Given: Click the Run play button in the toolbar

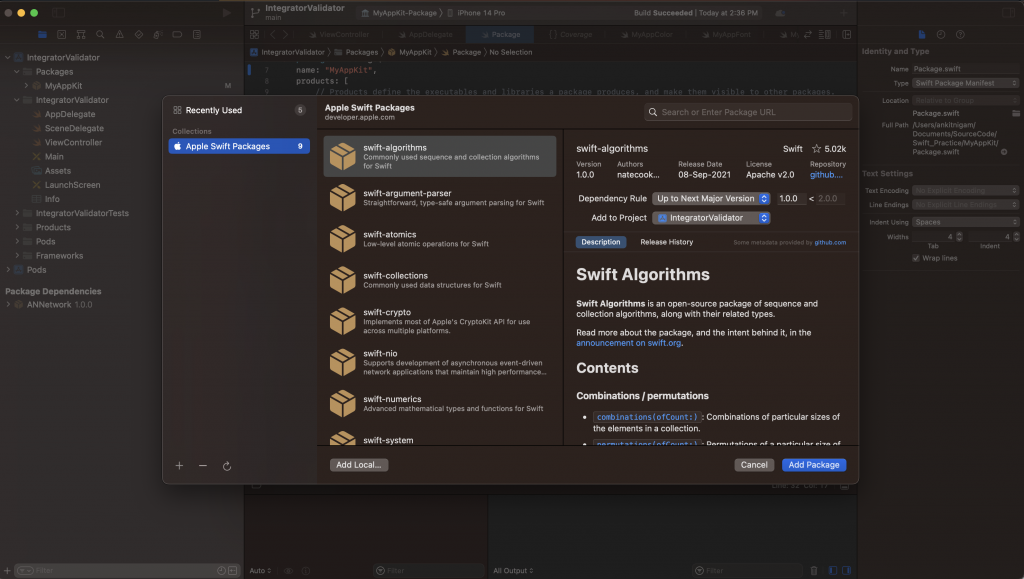Looking at the screenshot, I should [227, 12].
